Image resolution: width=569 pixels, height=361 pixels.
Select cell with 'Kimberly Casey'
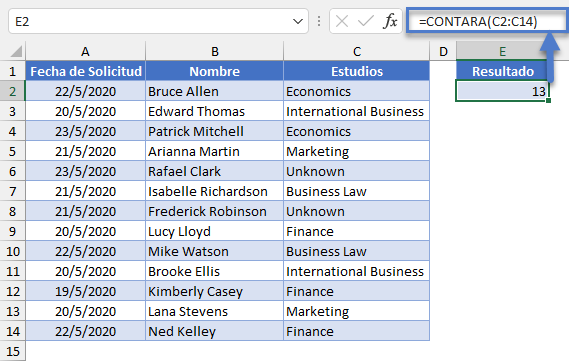[x=214, y=291]
